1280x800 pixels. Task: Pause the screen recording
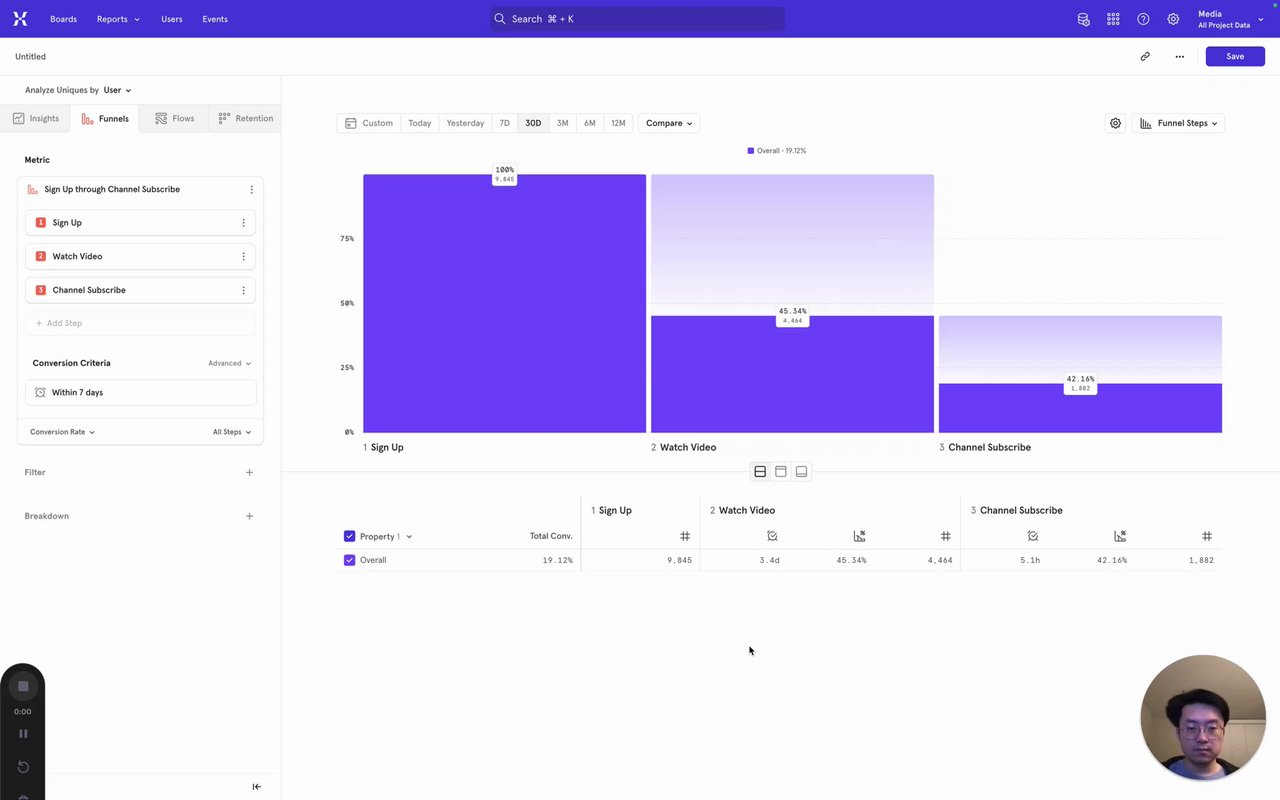pos(23,733)
